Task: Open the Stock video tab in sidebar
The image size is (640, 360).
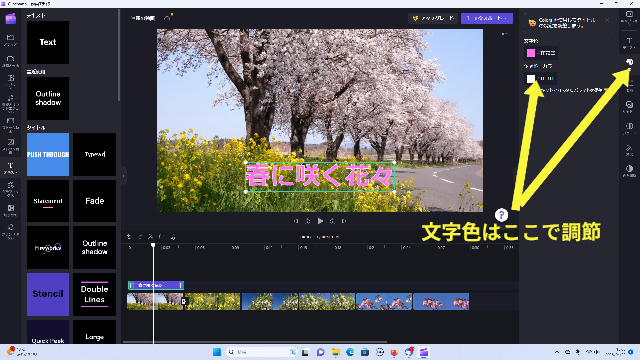Action: [x=10, y=124]
